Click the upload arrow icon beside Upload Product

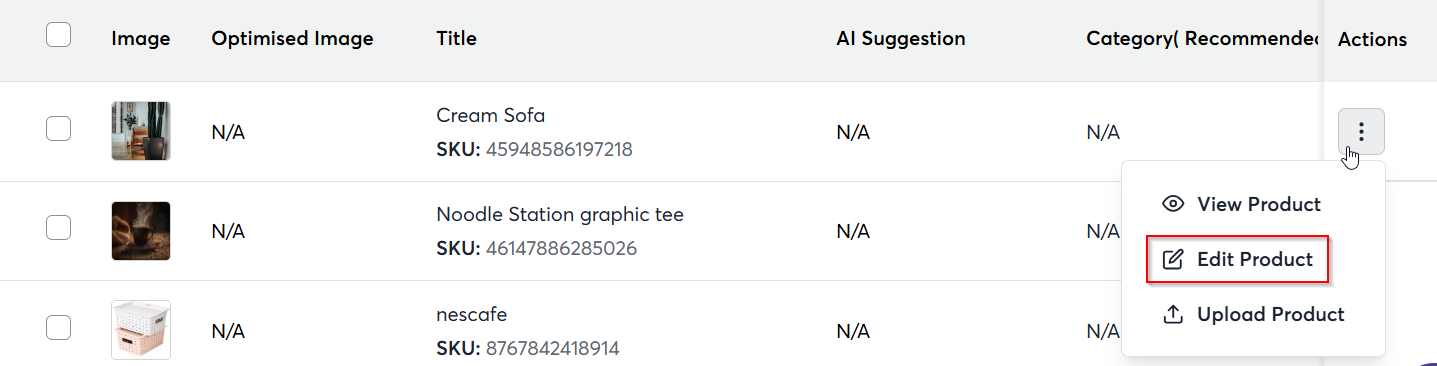click(1173, 314)
